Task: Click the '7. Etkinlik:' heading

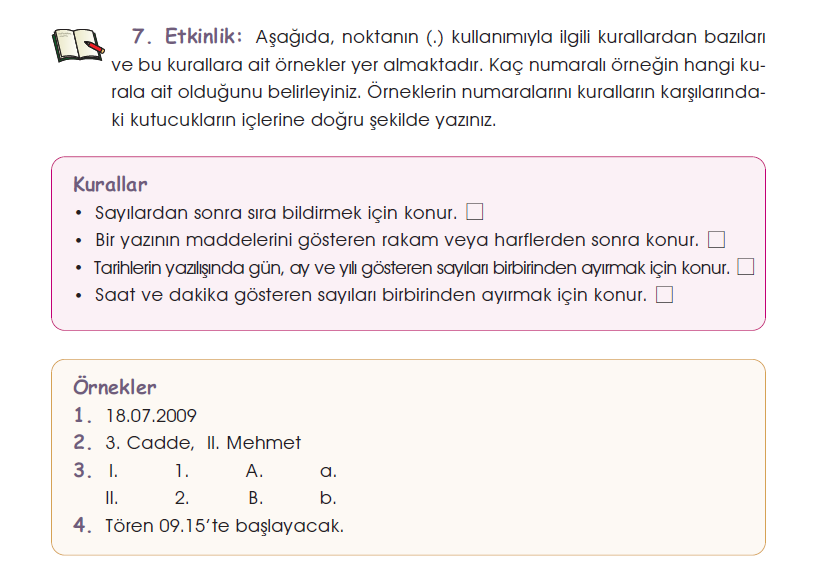Action: click(187, 36)
